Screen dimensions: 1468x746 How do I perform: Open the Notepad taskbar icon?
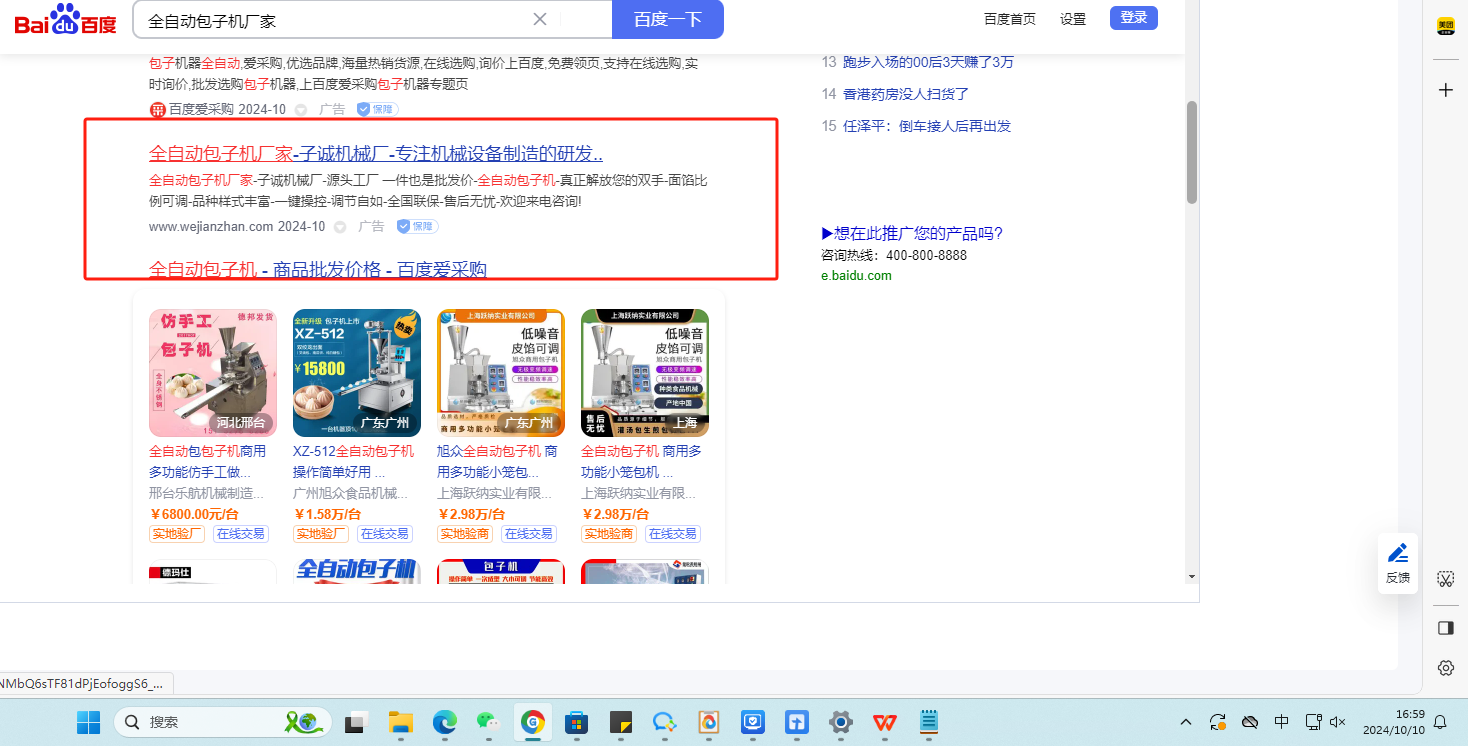point(929,722)
